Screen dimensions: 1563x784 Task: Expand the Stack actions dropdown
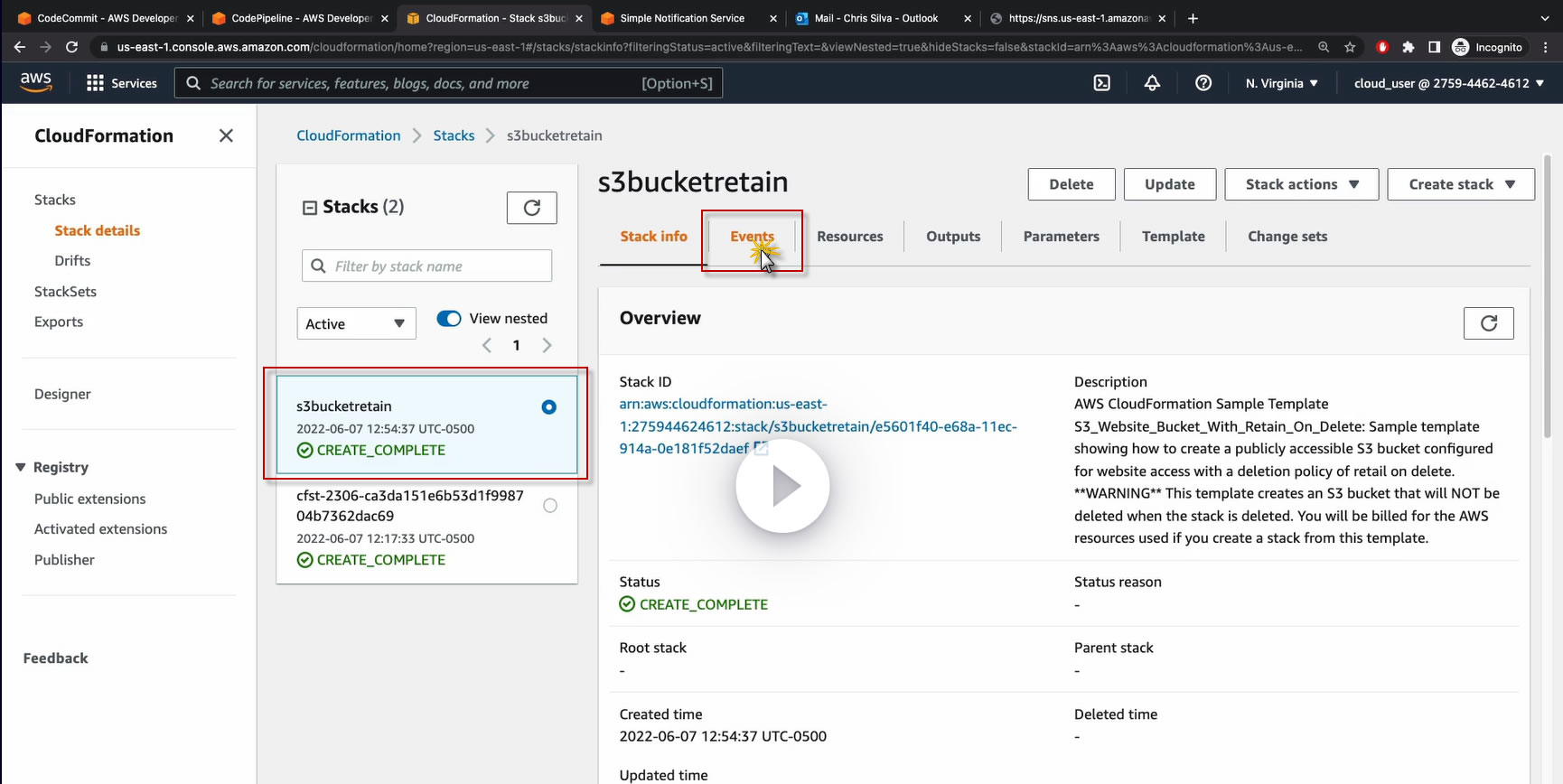[1301, 184]
